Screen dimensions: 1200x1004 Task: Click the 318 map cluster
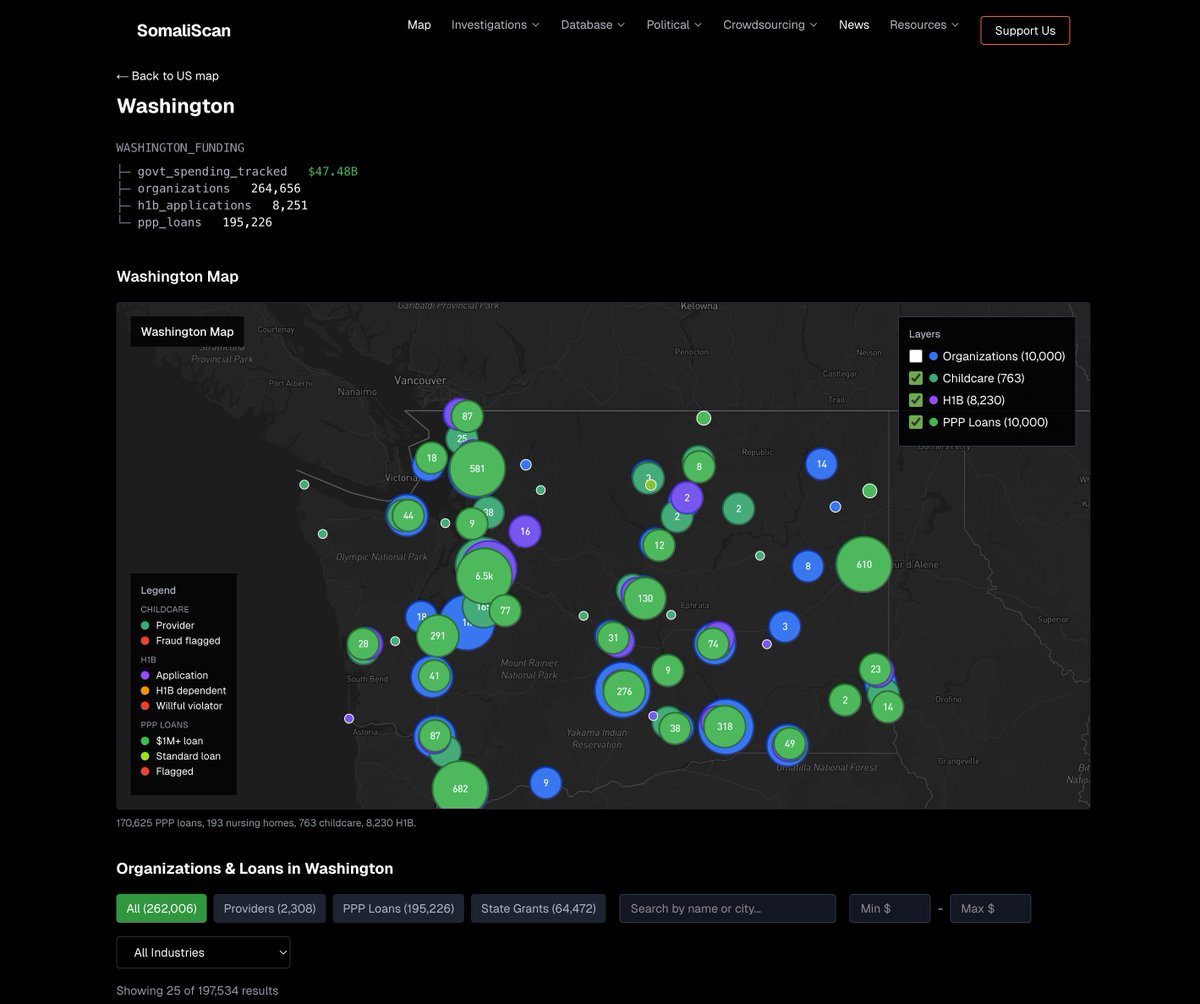[725, 727]
